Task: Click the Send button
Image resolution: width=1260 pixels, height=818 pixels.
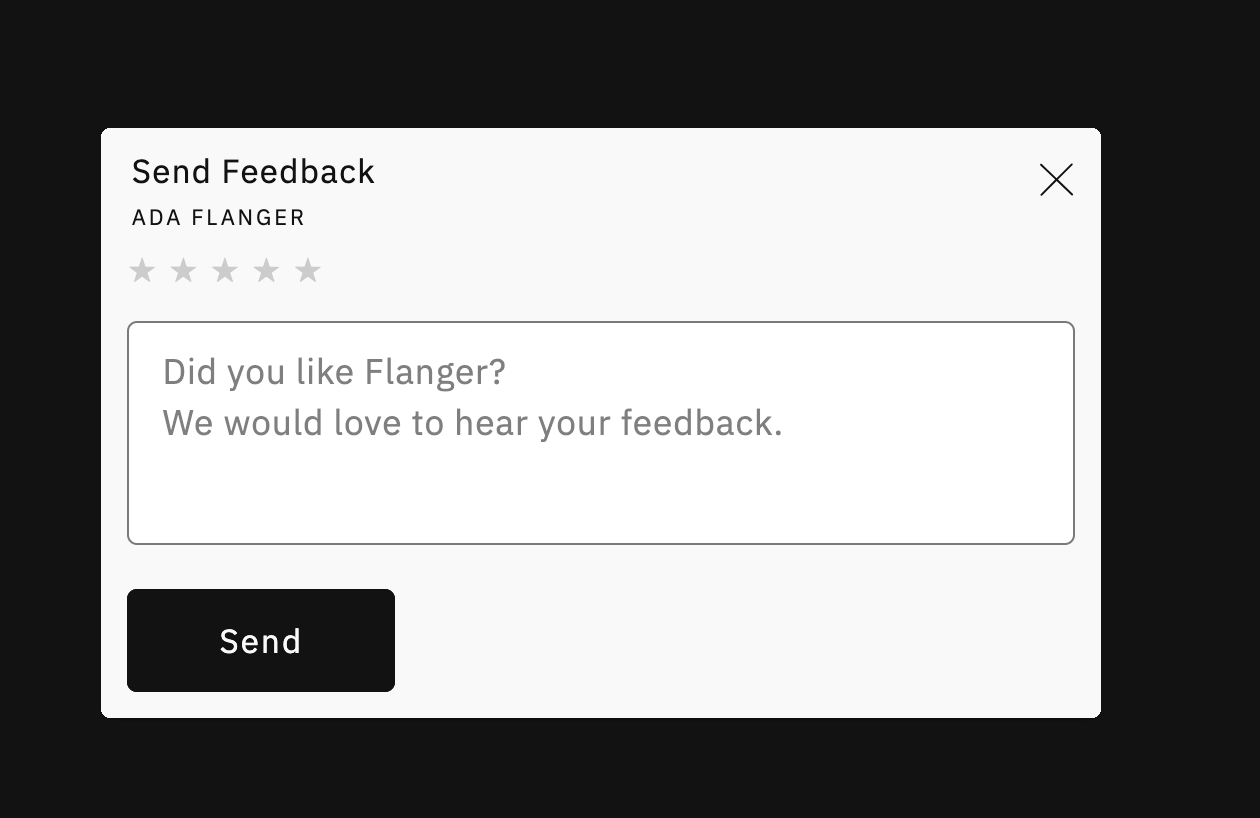Action: 261,640
